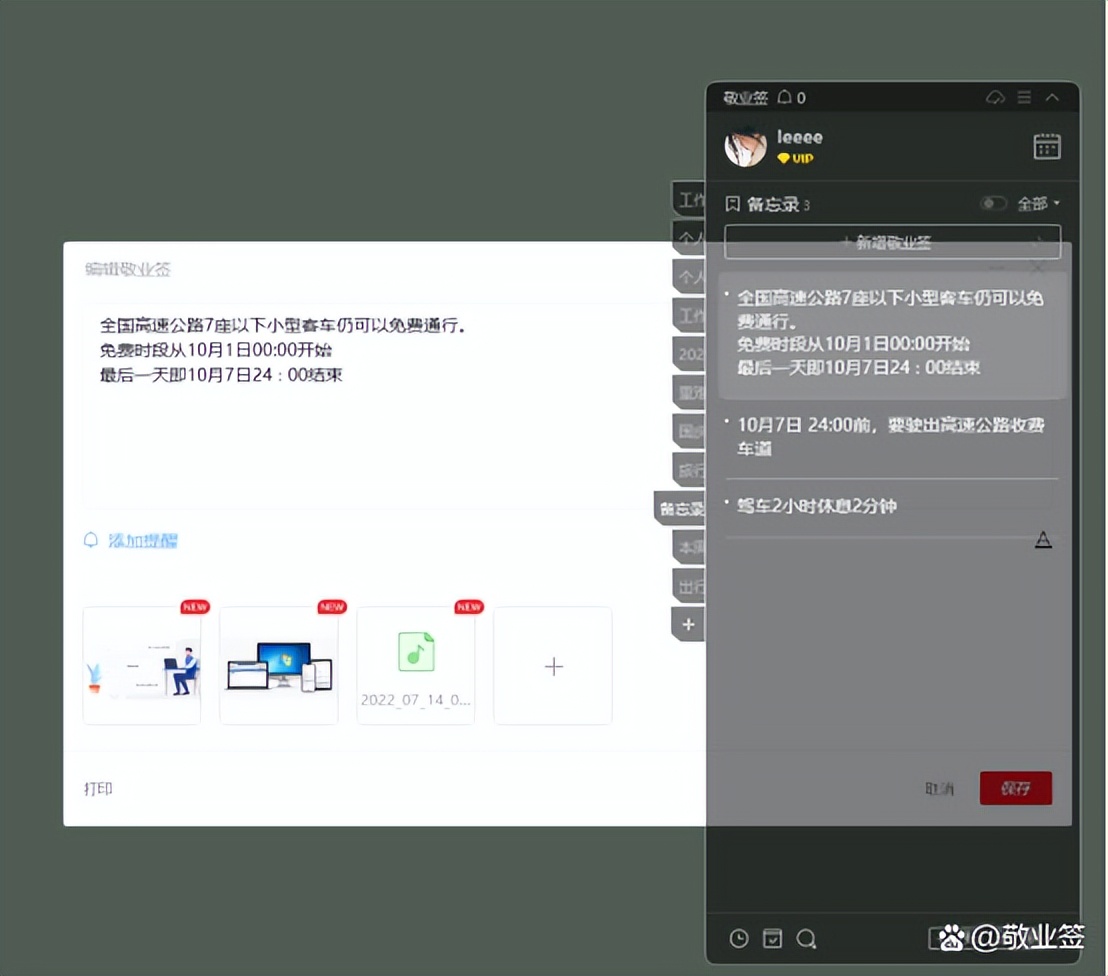Click the 备忘录 bookmark icon
This screenshot has height=976, width=1108.
[x=731, y=203]
